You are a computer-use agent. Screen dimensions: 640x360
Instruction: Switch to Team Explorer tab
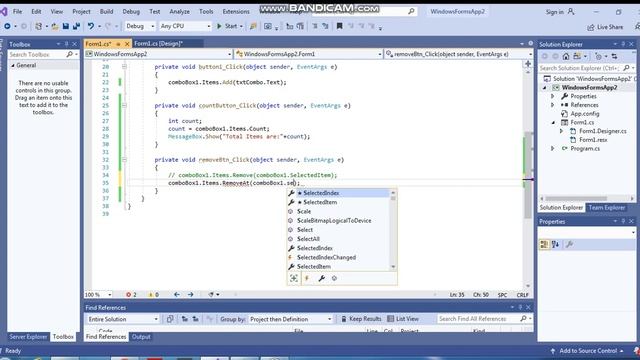tap(607, 207)
